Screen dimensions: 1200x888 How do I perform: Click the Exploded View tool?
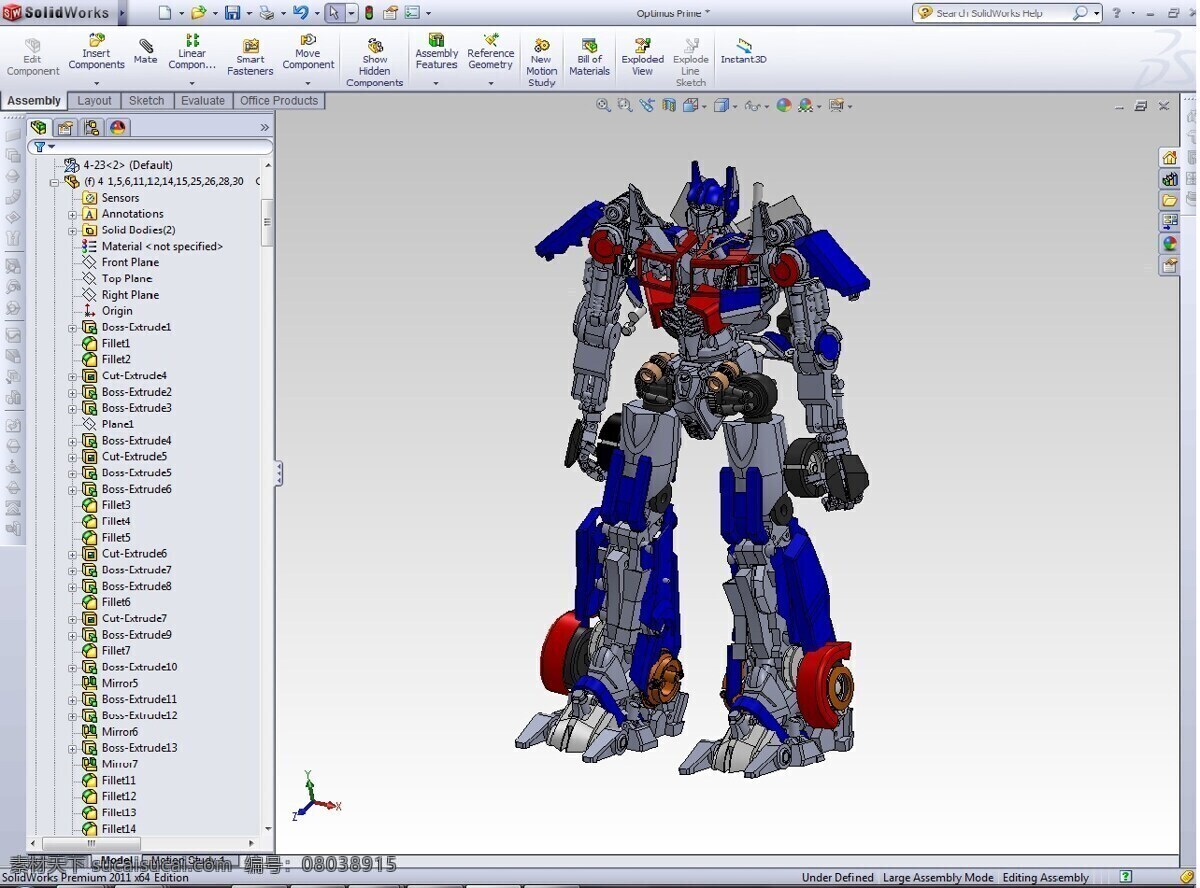tap(643, 58)
